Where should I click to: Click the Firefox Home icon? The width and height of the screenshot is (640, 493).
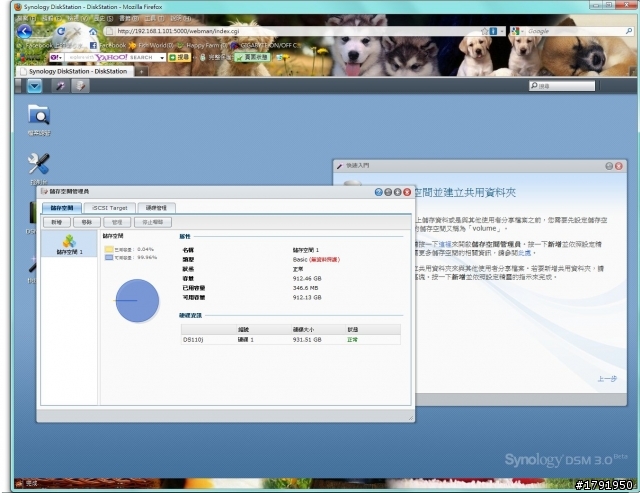click(x=93, y=31)
